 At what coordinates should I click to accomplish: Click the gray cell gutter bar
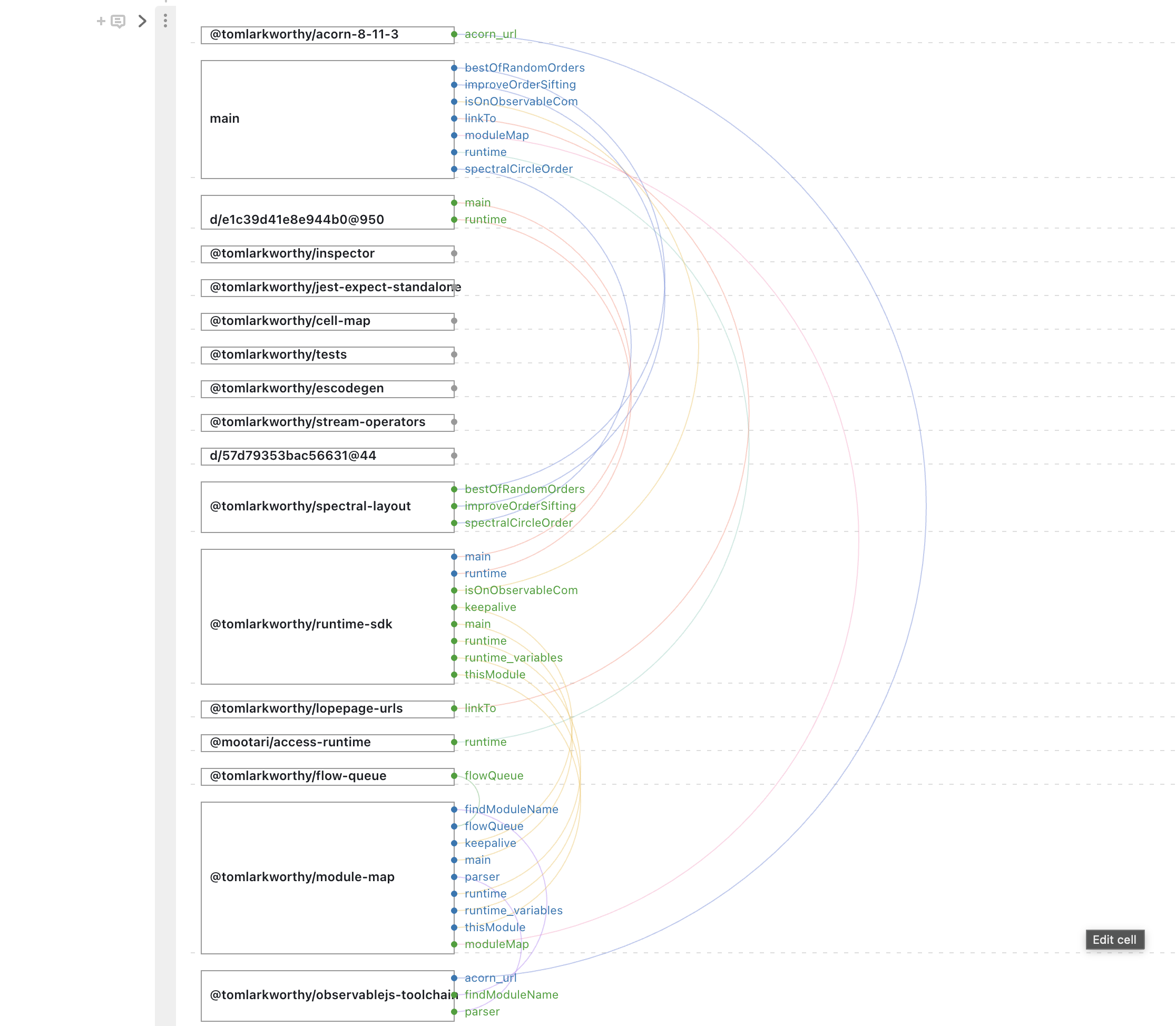(x=165, y=515)
